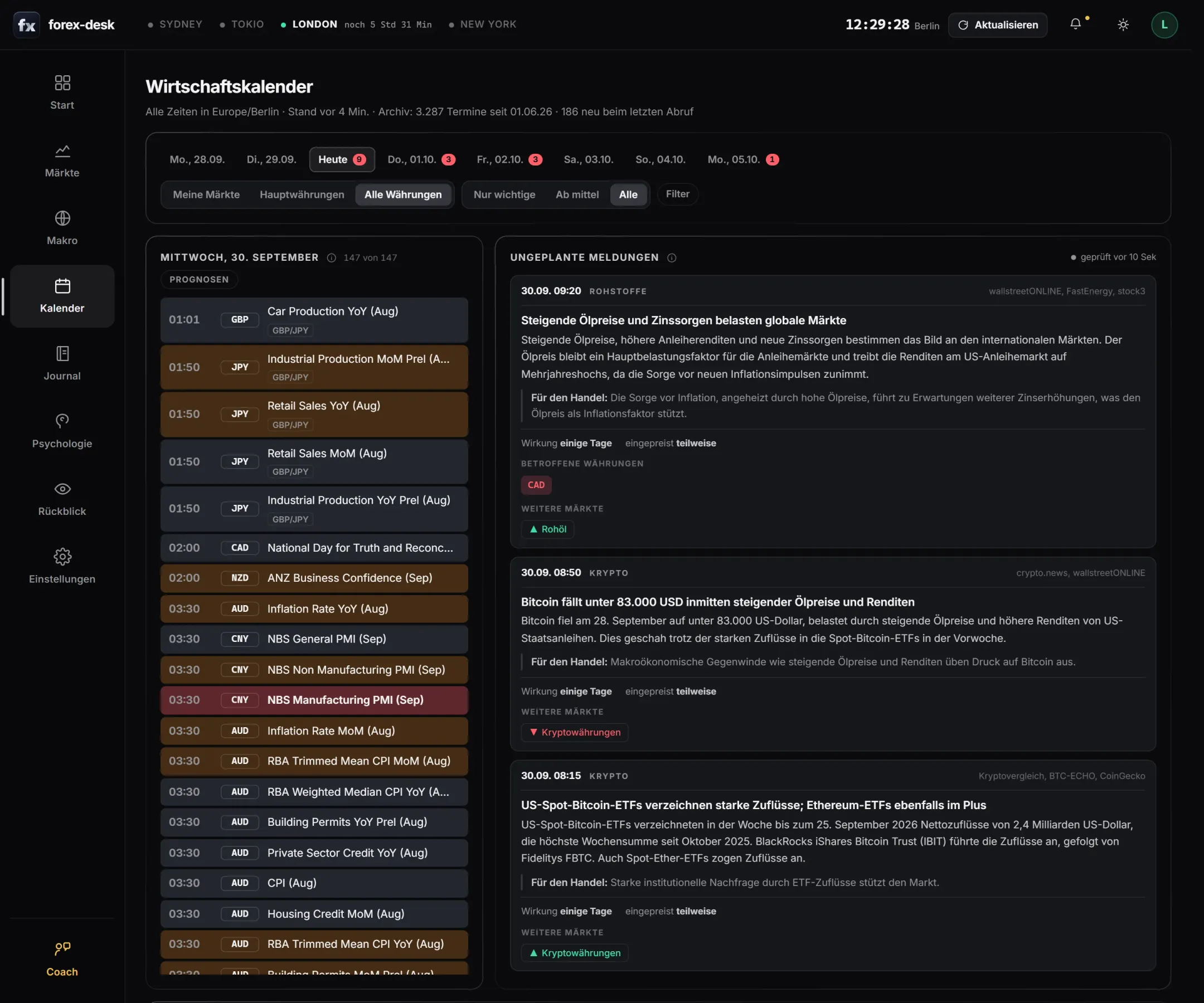
Task: Select the Di., 29.09. day tab
Action: [271, 159]
